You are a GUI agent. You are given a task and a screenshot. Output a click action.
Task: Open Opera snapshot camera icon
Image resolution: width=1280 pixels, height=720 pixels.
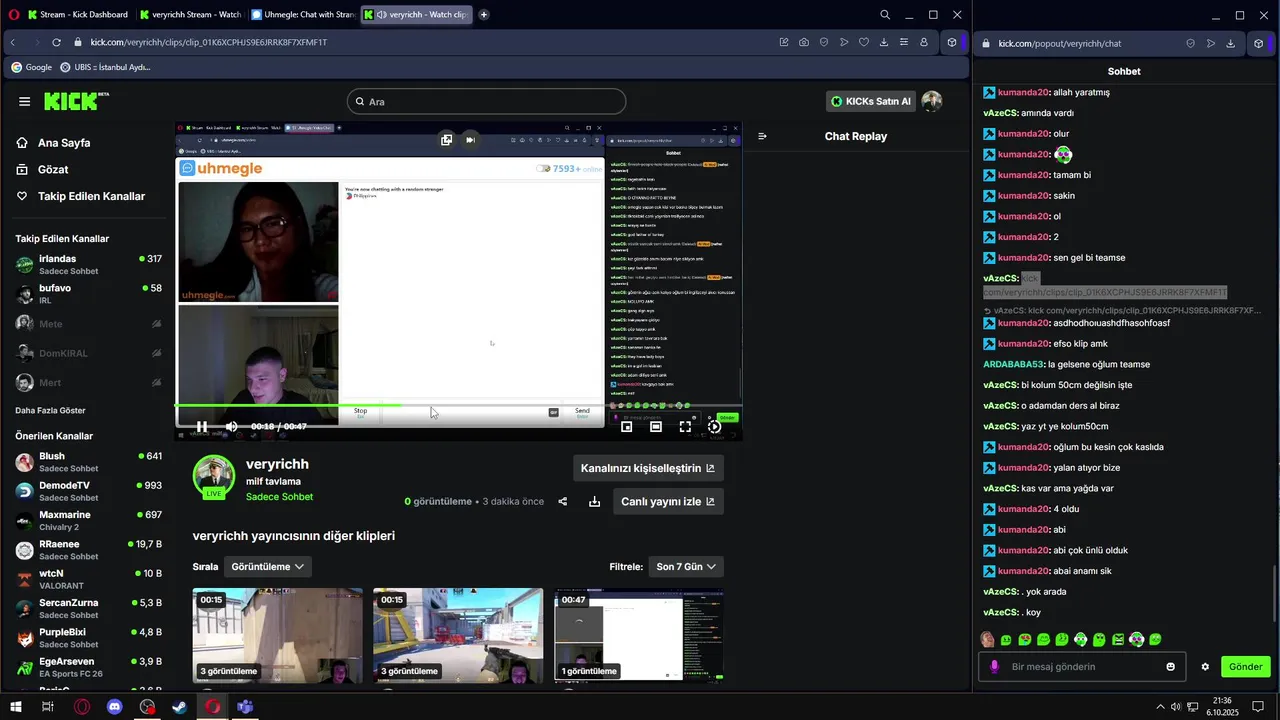(x=804, y=42)
